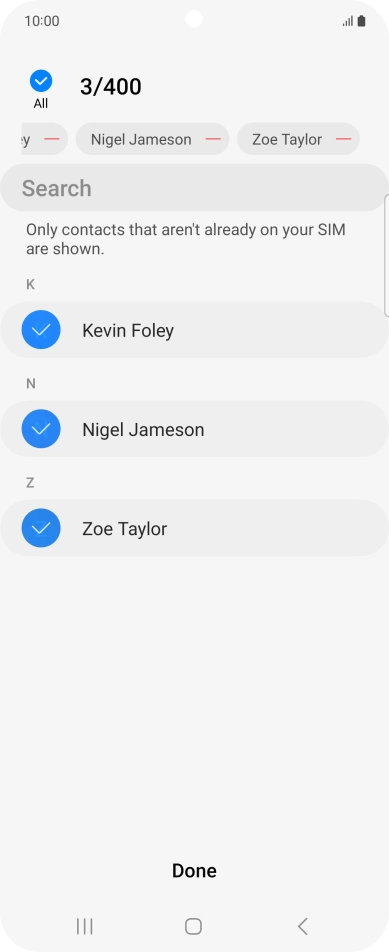The width and height of the screenshot is (389, 952).
Task: Go back using the navigation arrow
Action: pos(303,926)
